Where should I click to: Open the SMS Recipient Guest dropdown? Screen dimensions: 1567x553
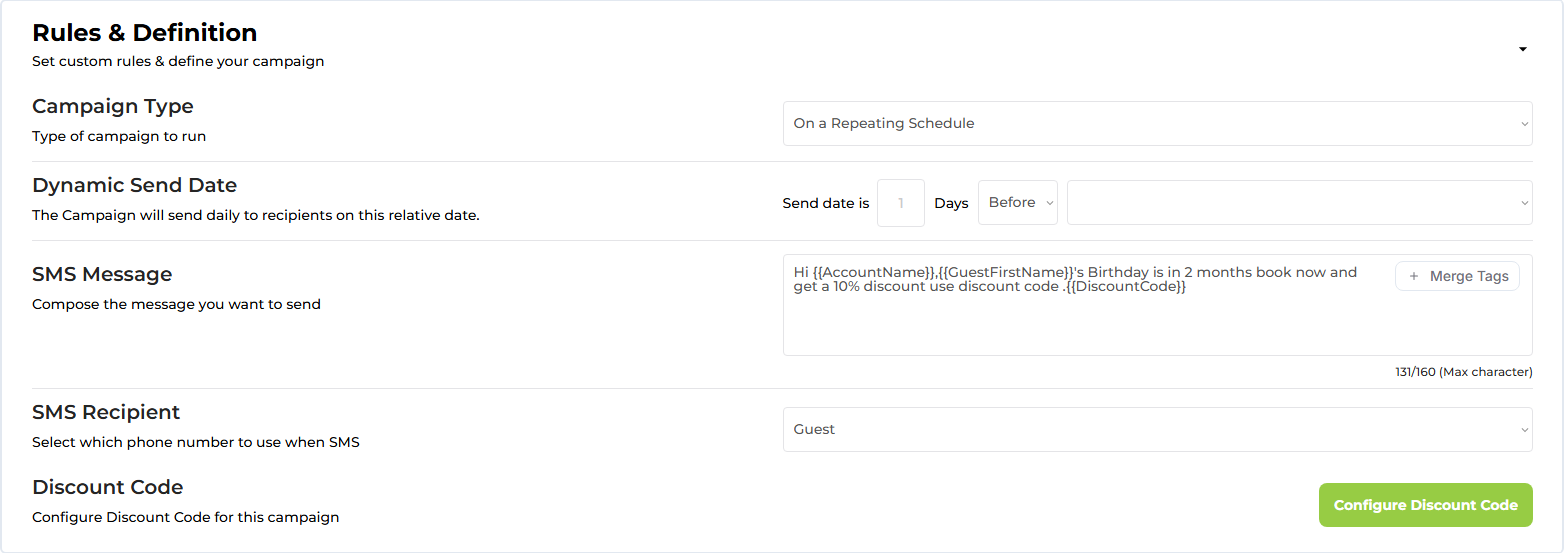coord(1157,429)
